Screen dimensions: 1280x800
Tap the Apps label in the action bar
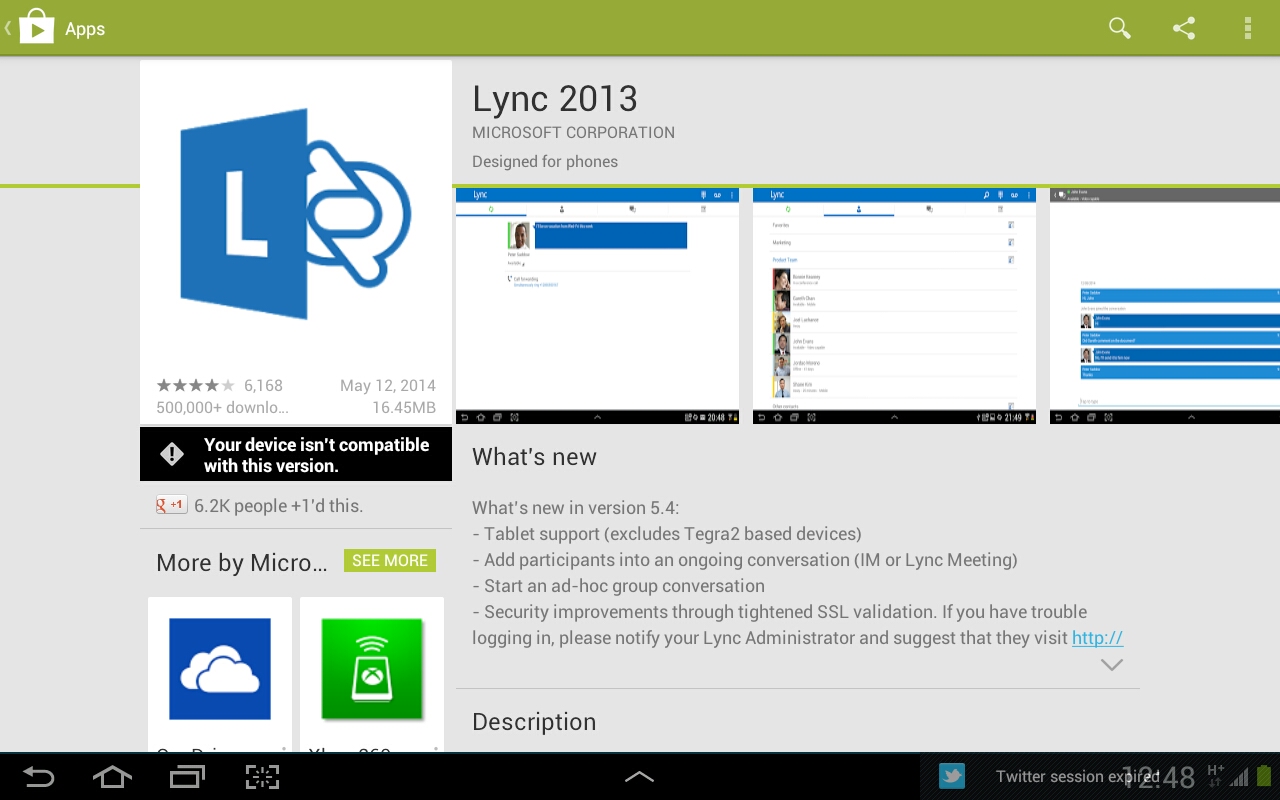tap(85, 29)
